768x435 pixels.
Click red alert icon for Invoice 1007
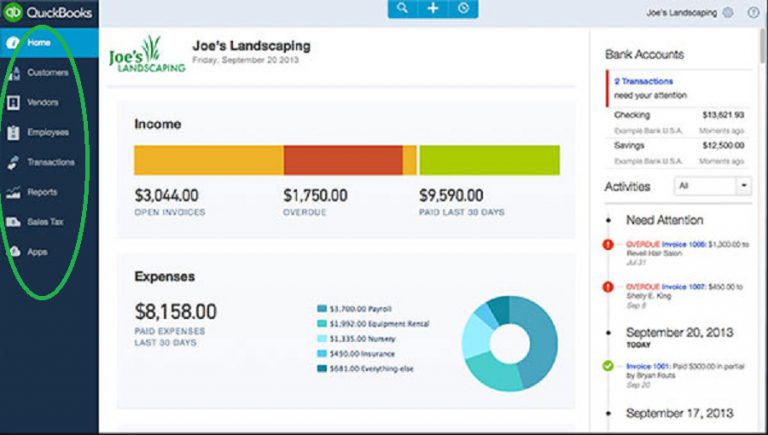(x=608, y=287)
